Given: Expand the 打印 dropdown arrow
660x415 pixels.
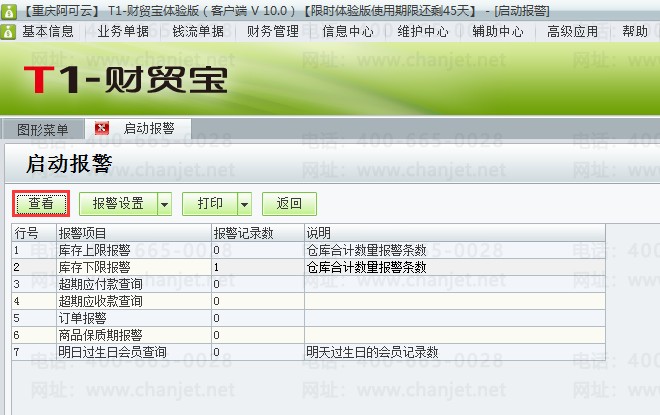Looking at the screenshot, I should tap(245, 204).
